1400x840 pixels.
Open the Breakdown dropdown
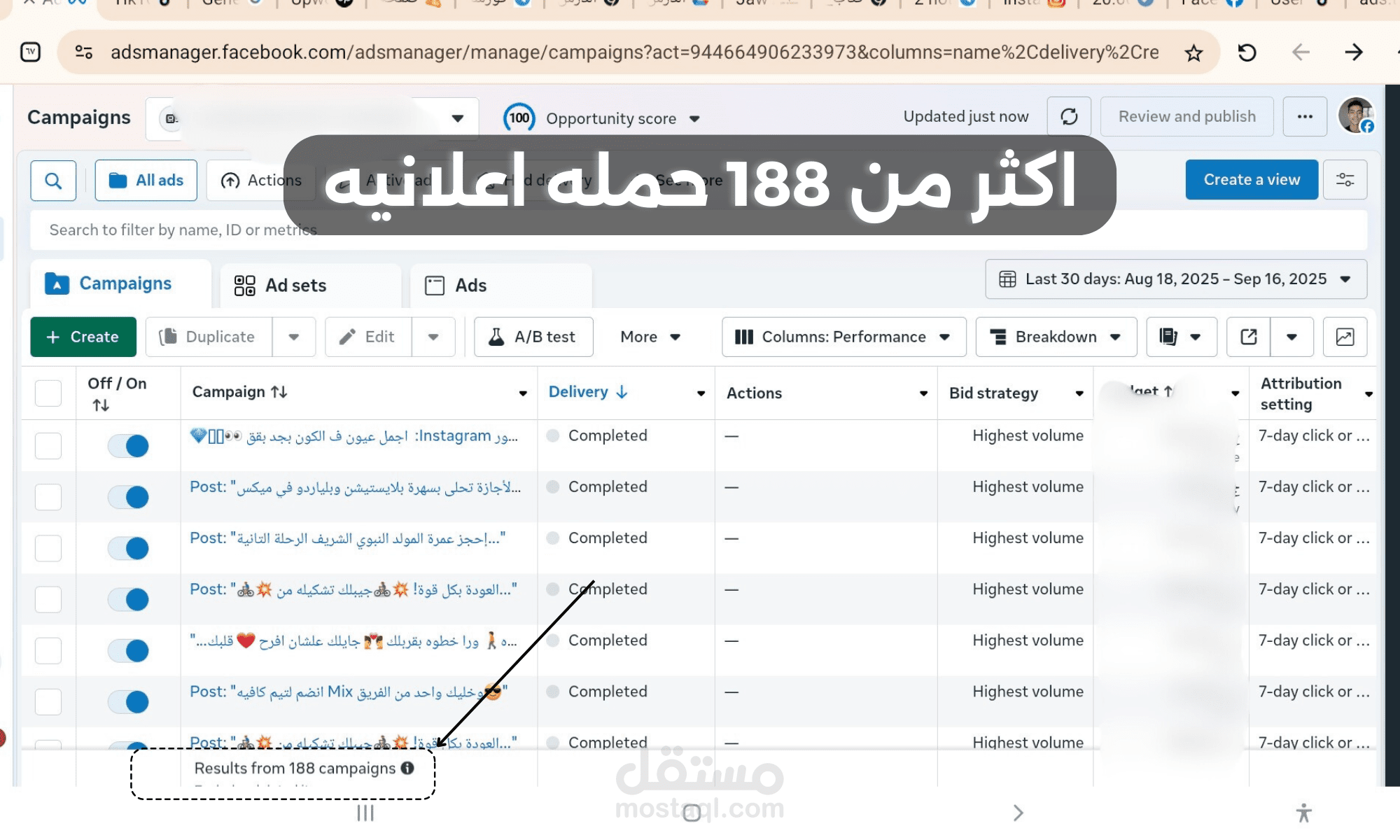[x=1056, y=337]
